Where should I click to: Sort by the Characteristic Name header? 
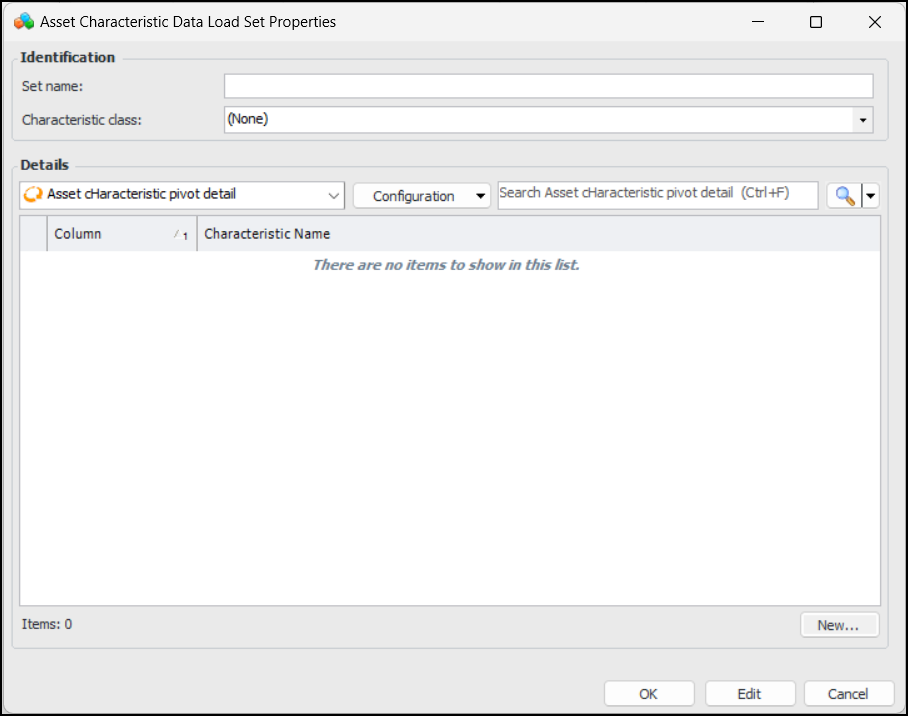coord(539,233)
